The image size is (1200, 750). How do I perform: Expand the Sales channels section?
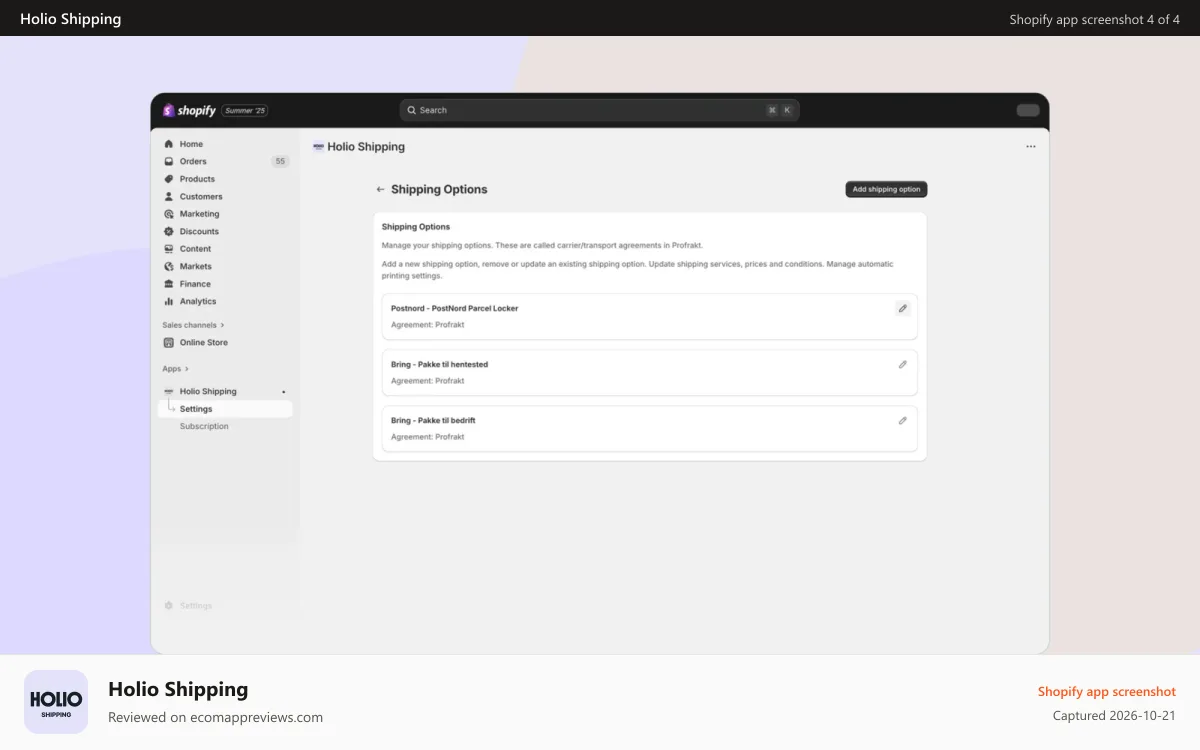[x=193, y=325]
